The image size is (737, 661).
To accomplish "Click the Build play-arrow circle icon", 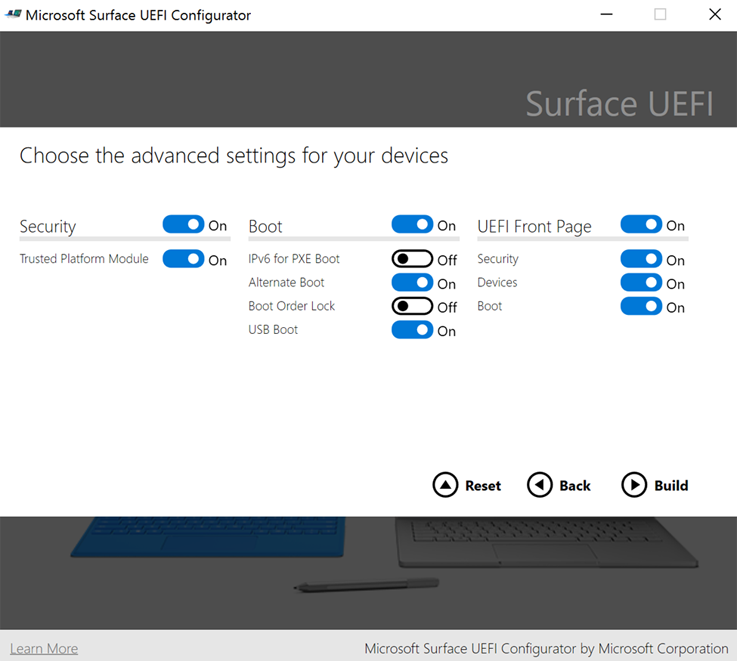I will 634,485.
